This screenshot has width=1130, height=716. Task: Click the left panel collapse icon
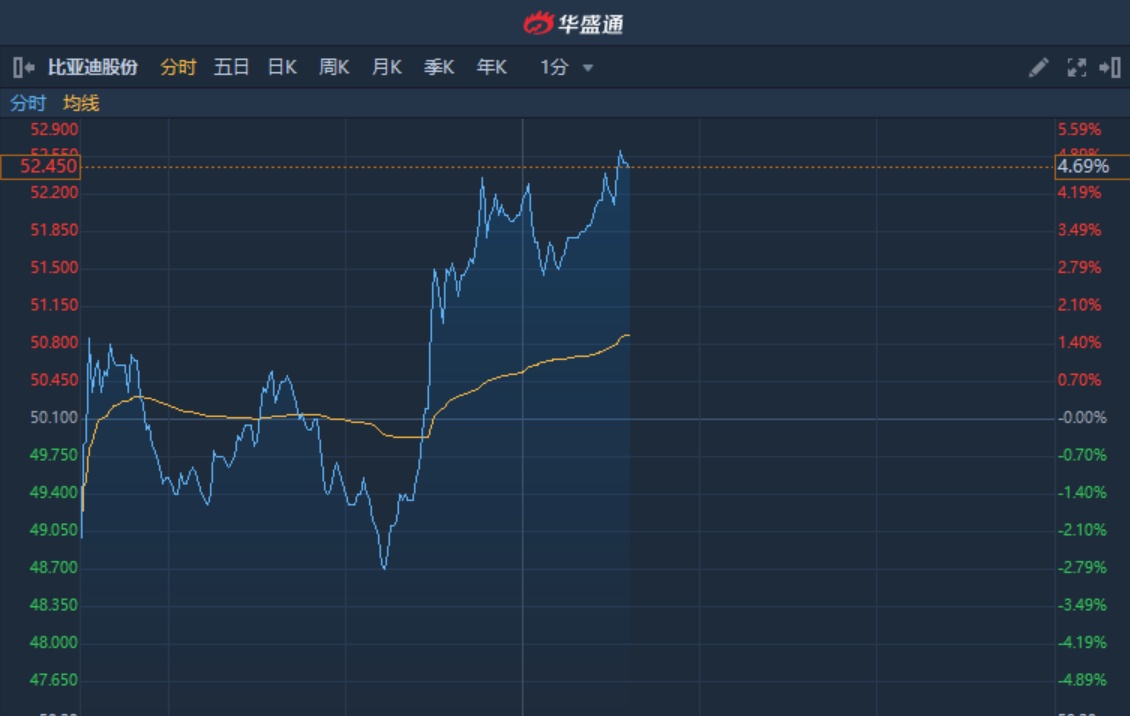[x=24, y=68]
